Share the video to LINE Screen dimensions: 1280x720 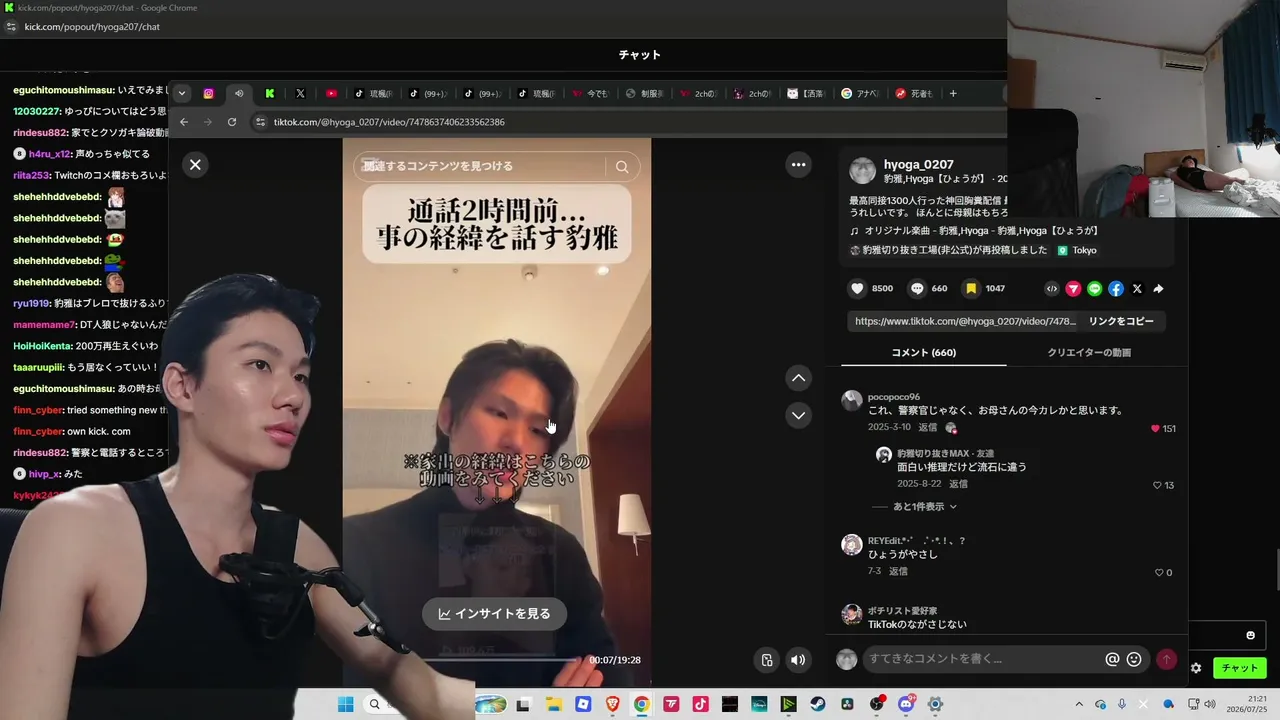click(1094, 289)
